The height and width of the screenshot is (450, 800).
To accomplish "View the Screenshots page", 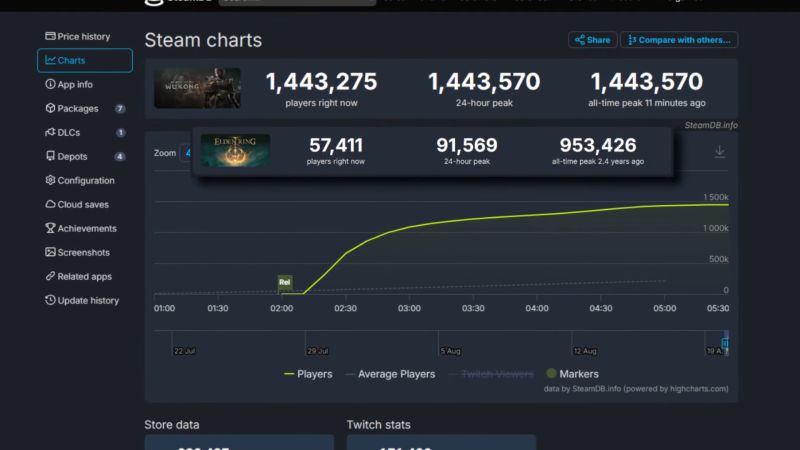I will [77, 252].
